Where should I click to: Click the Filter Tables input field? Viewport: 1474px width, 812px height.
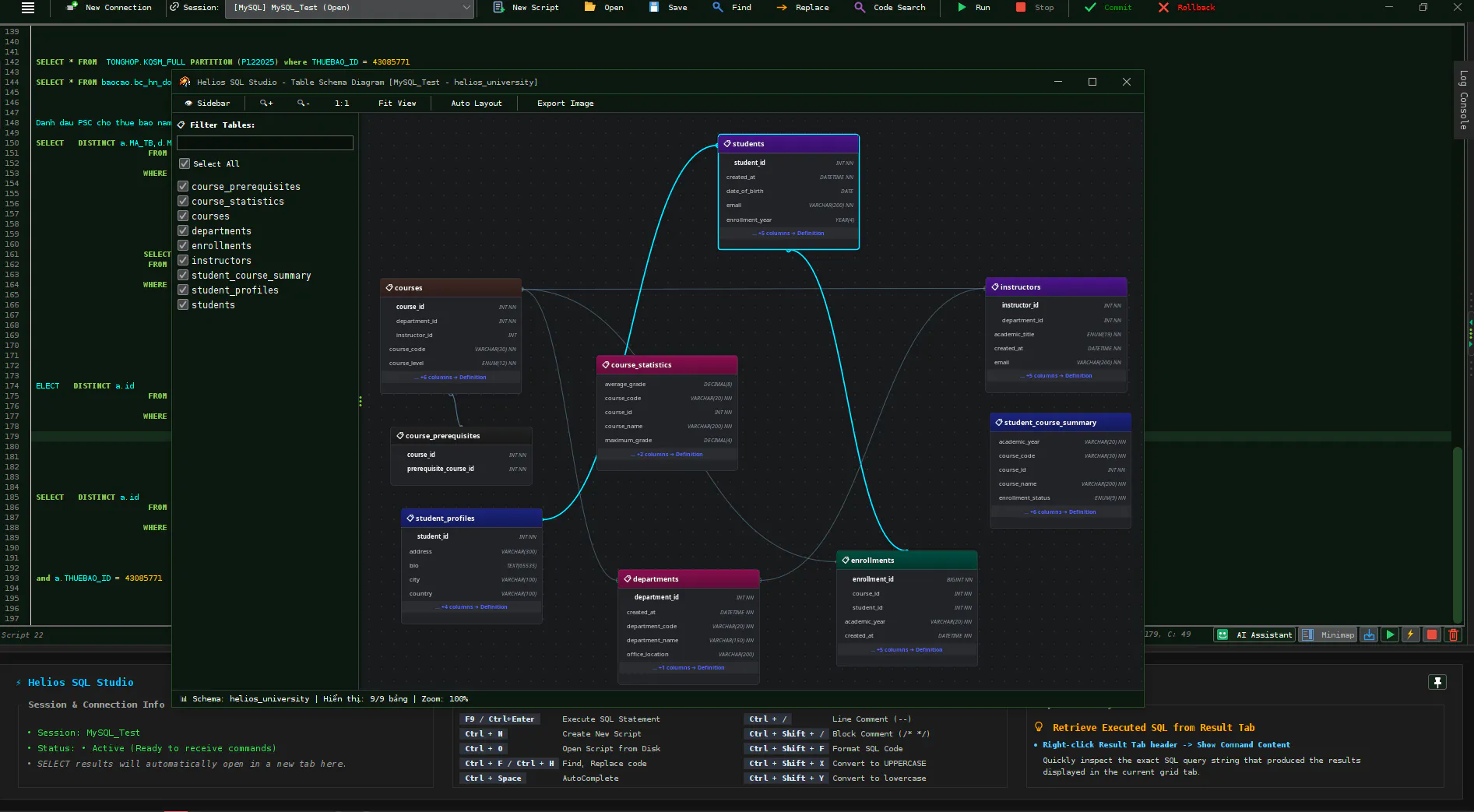pyautogui.click(x=265, y=142)
